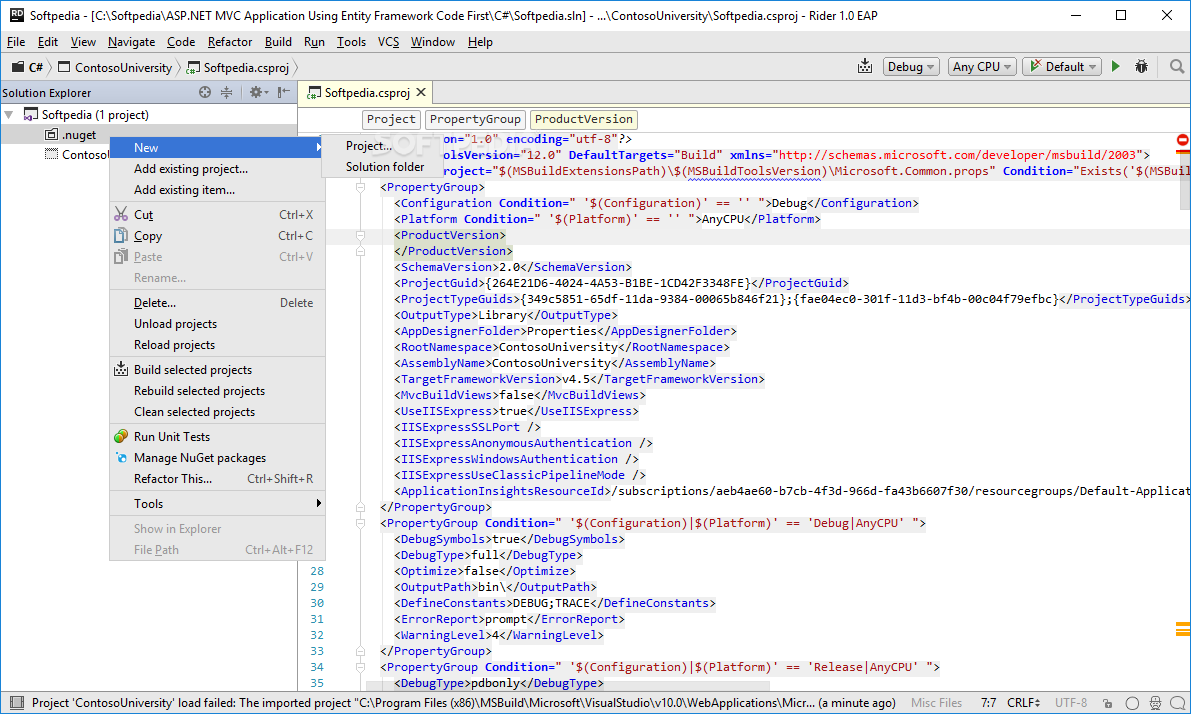
Task: Click the C# folder icon in breadcrumb
Action: point(17,67)
